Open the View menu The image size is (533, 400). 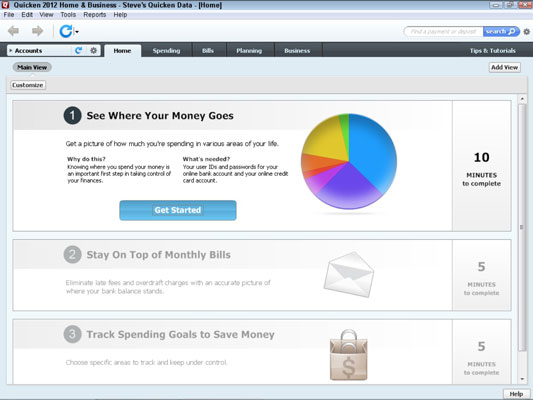(46, 15)
